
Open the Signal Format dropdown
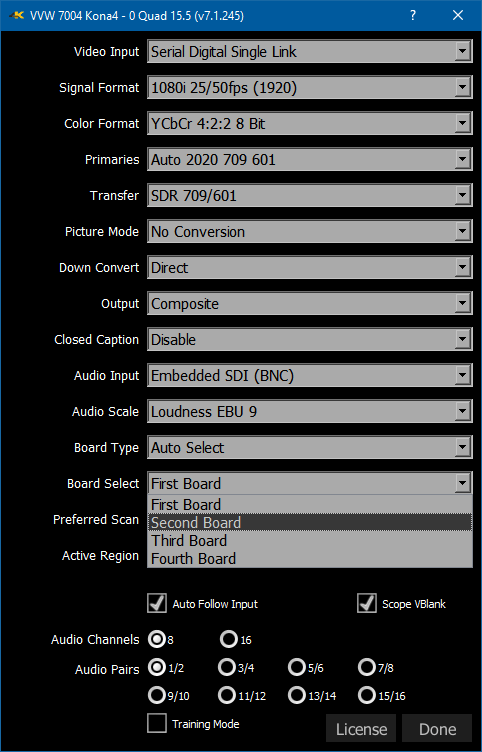click(x=309, y=87)
